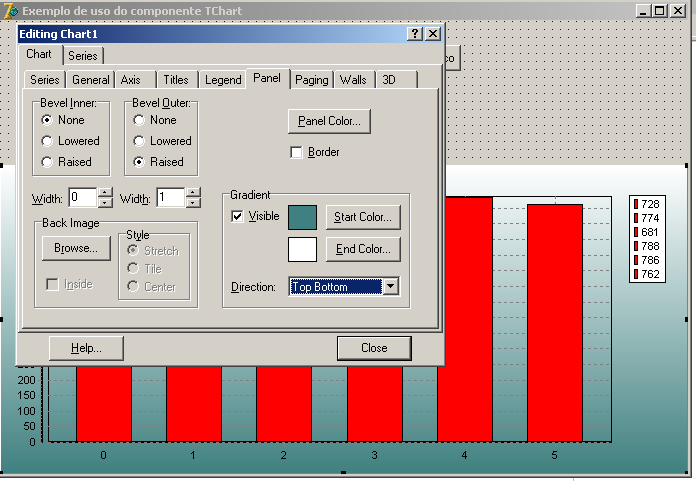The image size is (696, 481).
Task: Open the Titles sub-tab
Action: click(x=176, y=80)
